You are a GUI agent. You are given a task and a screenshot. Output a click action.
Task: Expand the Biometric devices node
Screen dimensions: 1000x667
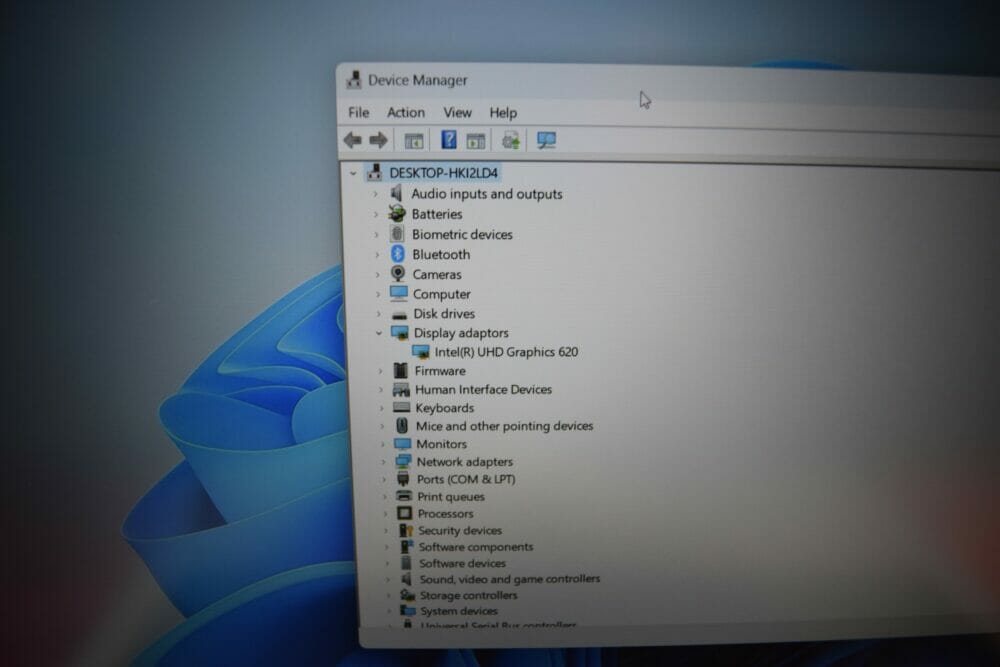click(x=377, y=235)
